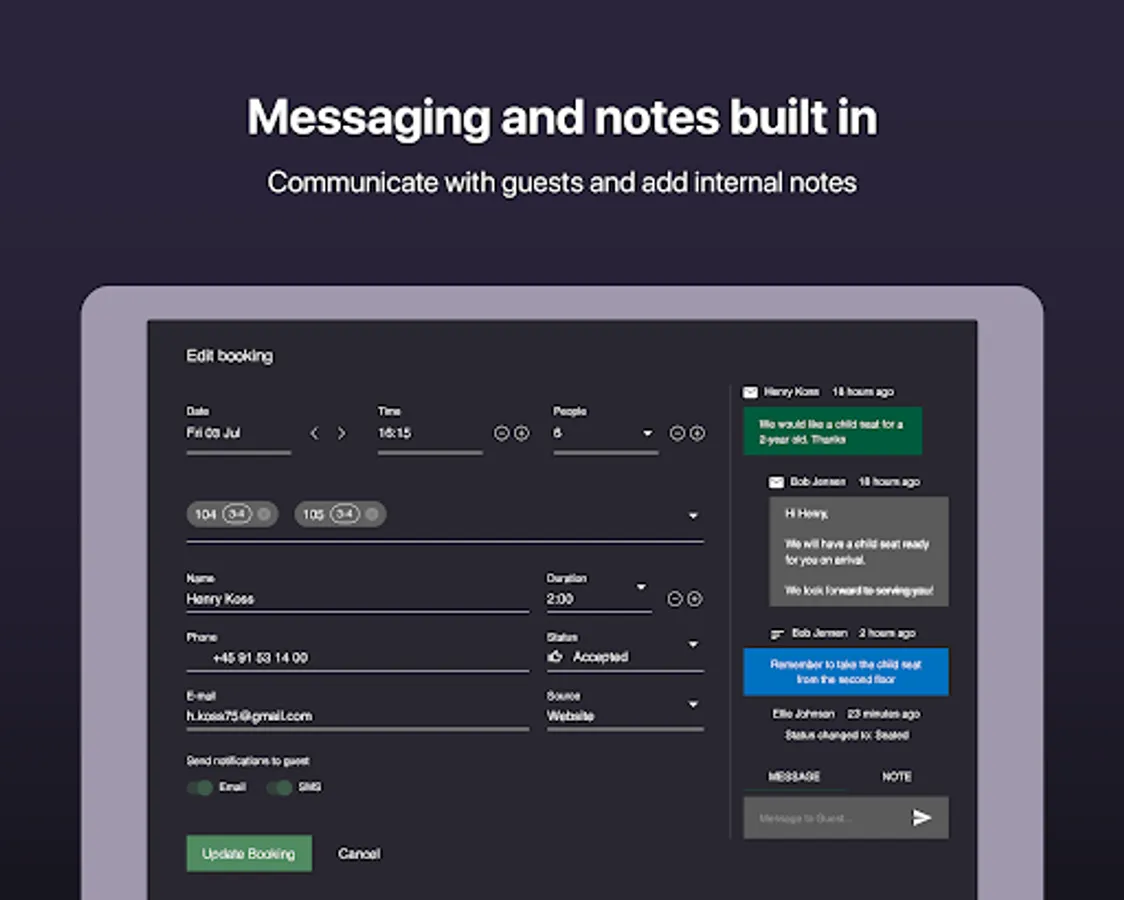Click the Update Booking button
Image resolution: width=1124 pixels, height=900 pixels.
coord(249,853)
